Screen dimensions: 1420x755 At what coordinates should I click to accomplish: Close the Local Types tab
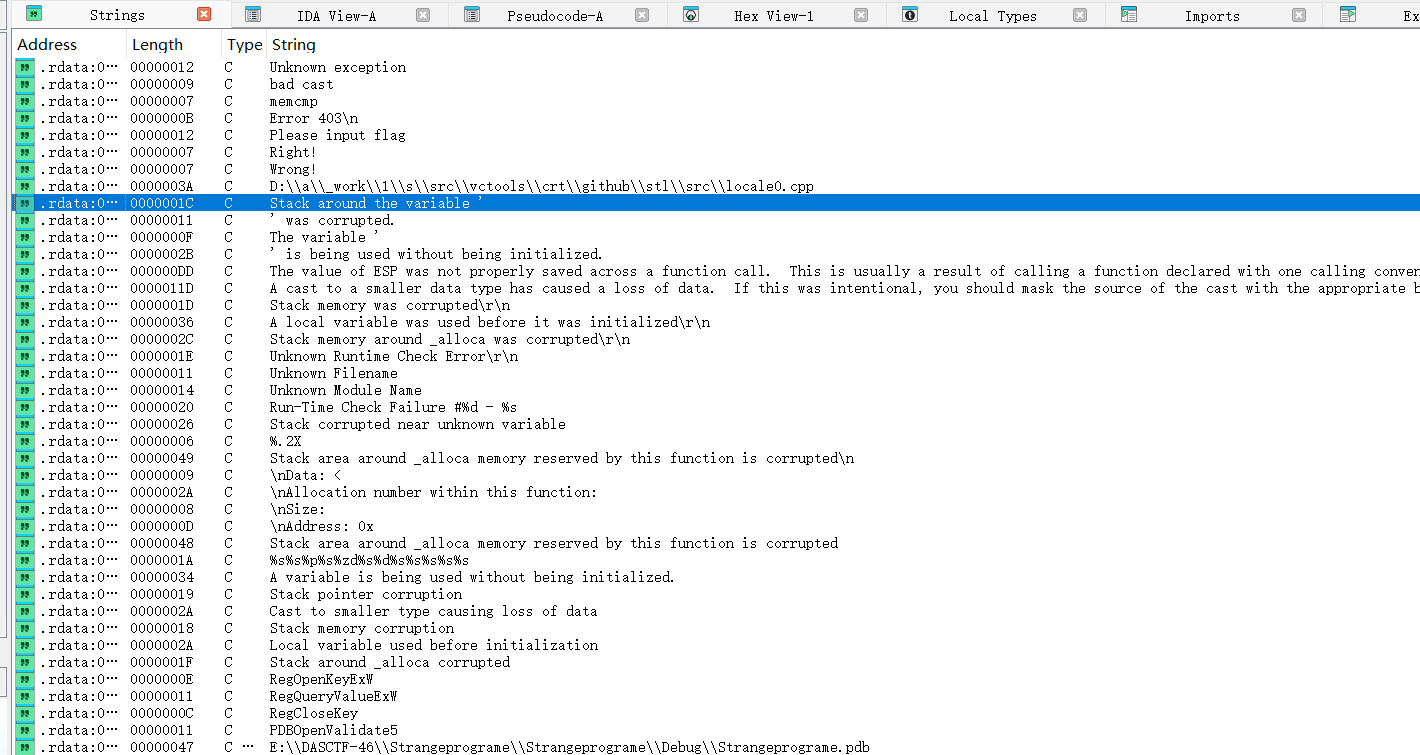click(x=1079, y=15)
